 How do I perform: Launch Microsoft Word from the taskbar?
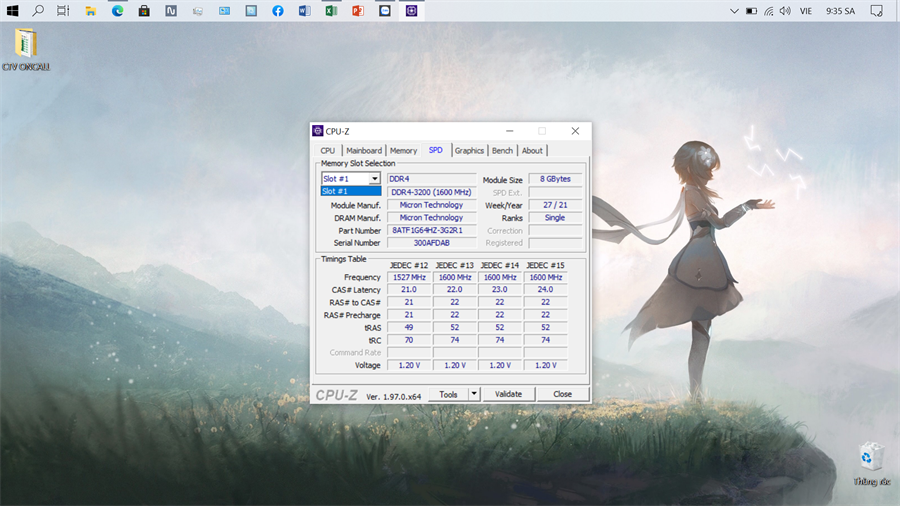304,11
